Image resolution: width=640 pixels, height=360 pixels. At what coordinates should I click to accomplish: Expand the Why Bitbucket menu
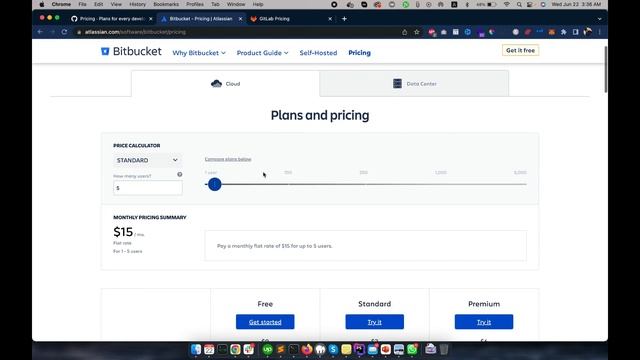coord(199,53)
